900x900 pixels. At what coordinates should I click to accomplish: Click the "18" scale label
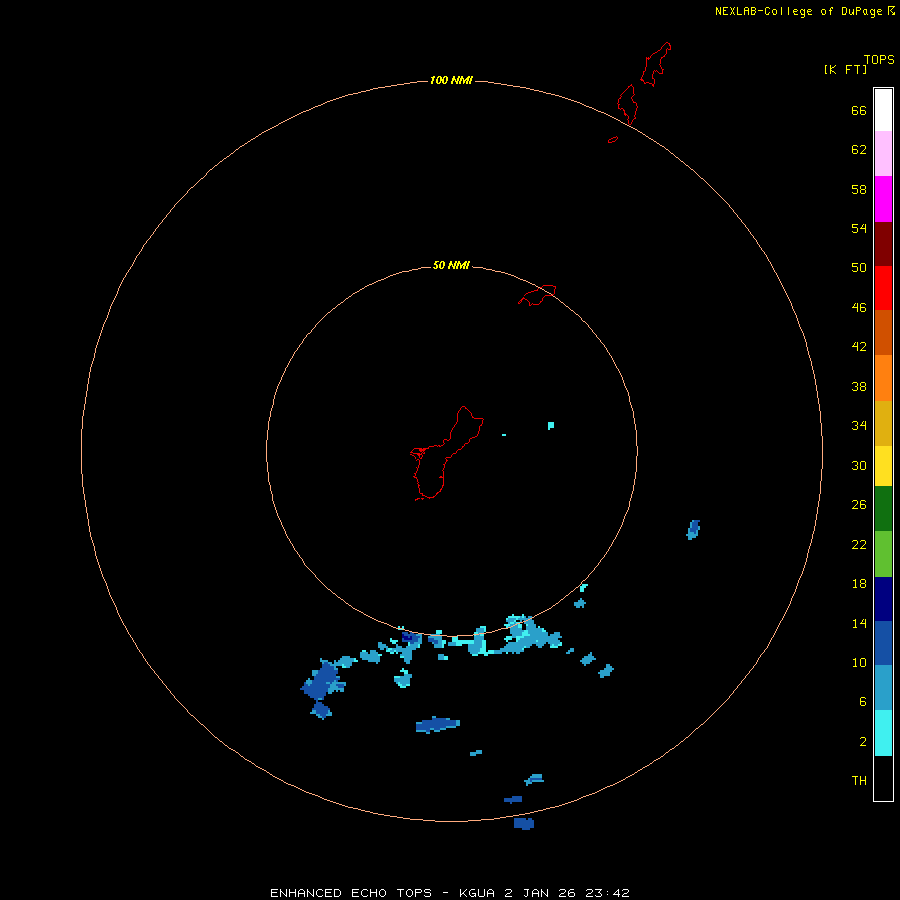pyautogui.click(x=859, y=584)
